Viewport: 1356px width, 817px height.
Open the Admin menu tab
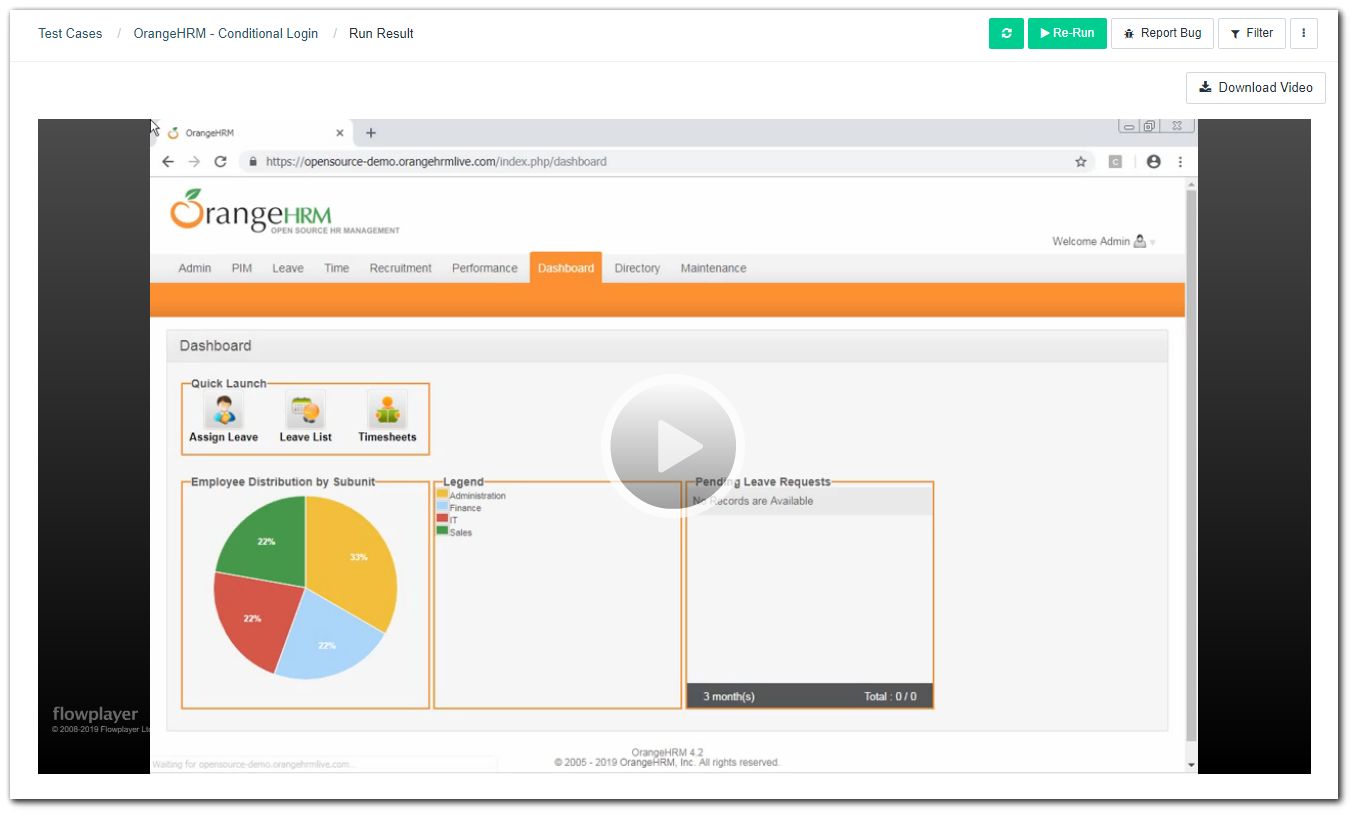[195, 268]
